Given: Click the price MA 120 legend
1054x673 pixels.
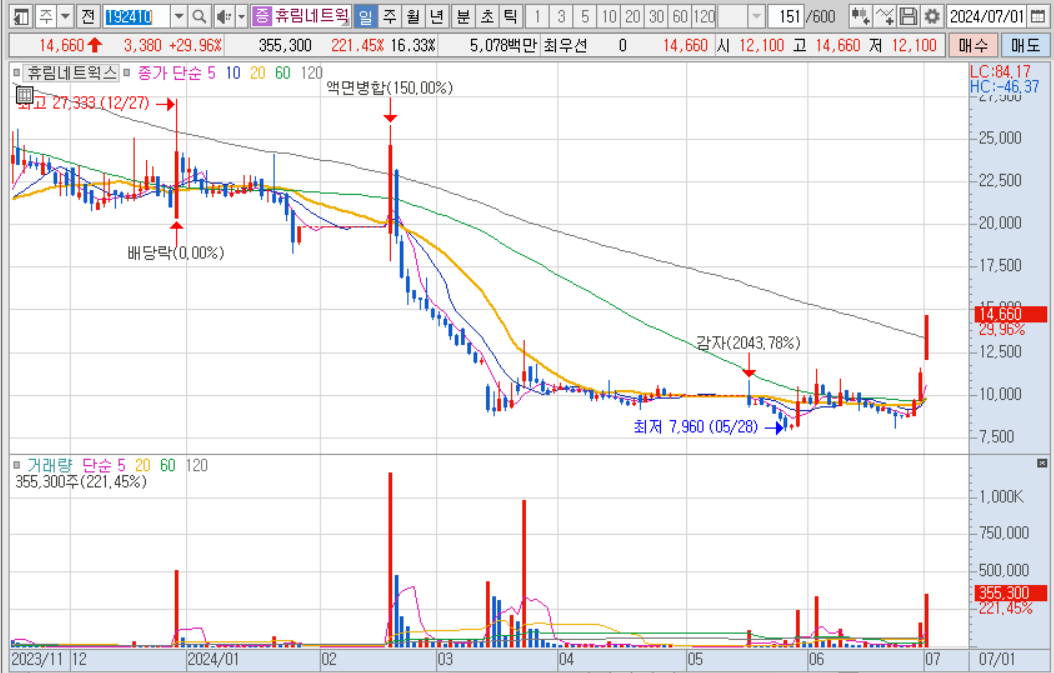Looking at the screenshot, I should (311, 73).
